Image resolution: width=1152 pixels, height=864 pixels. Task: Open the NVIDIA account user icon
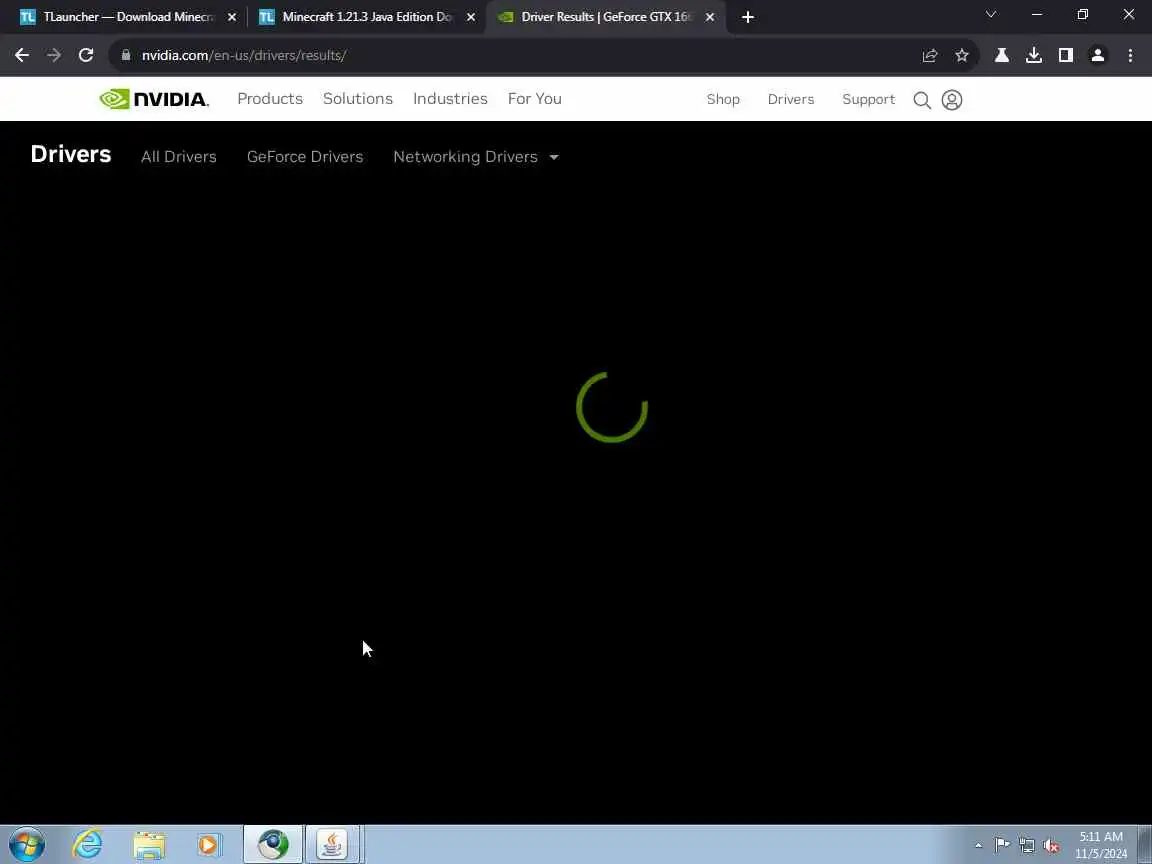pos(951,100)
